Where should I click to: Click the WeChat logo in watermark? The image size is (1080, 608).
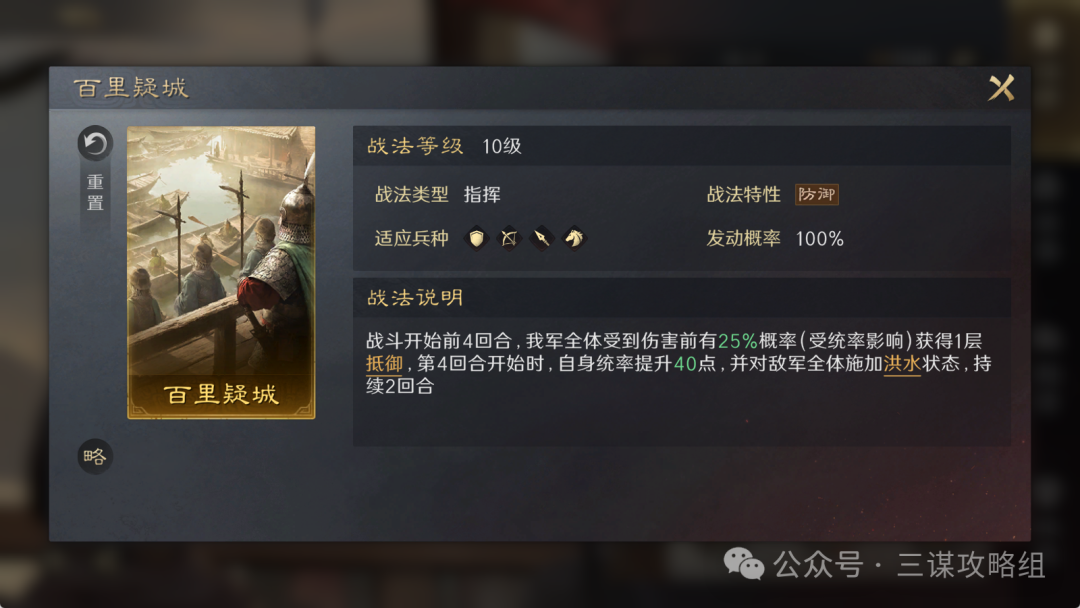[744, 565]
